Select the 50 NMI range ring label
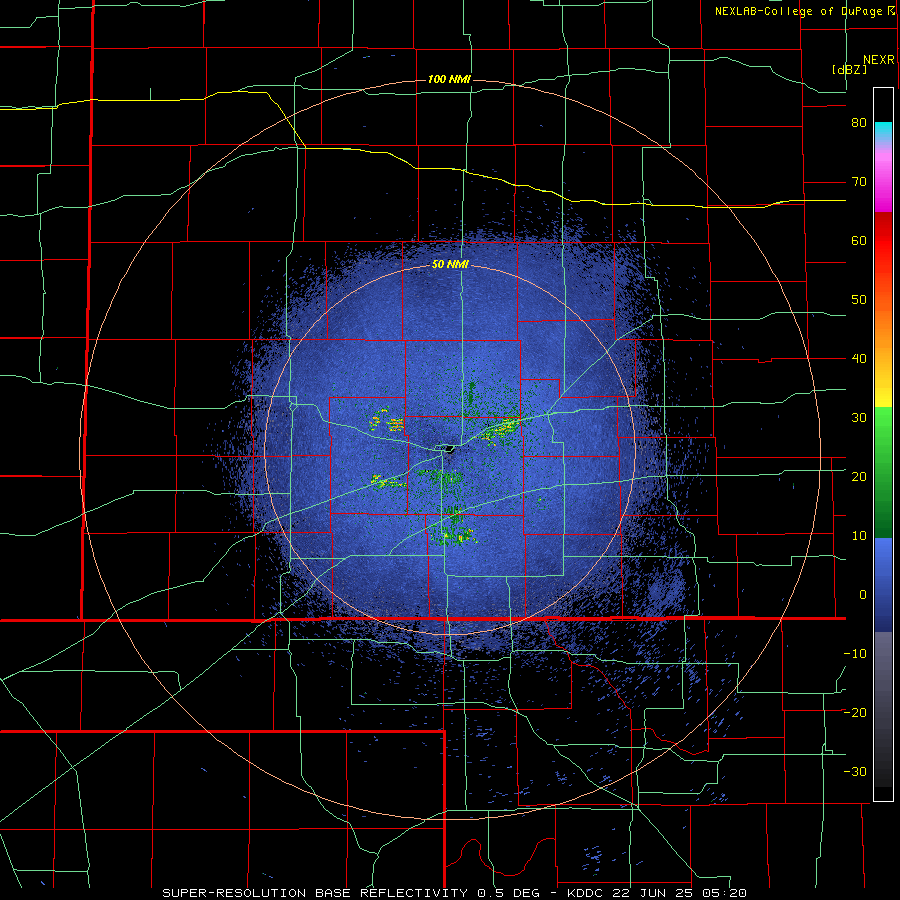Screen dimensions: 900x900 point(451,265)
